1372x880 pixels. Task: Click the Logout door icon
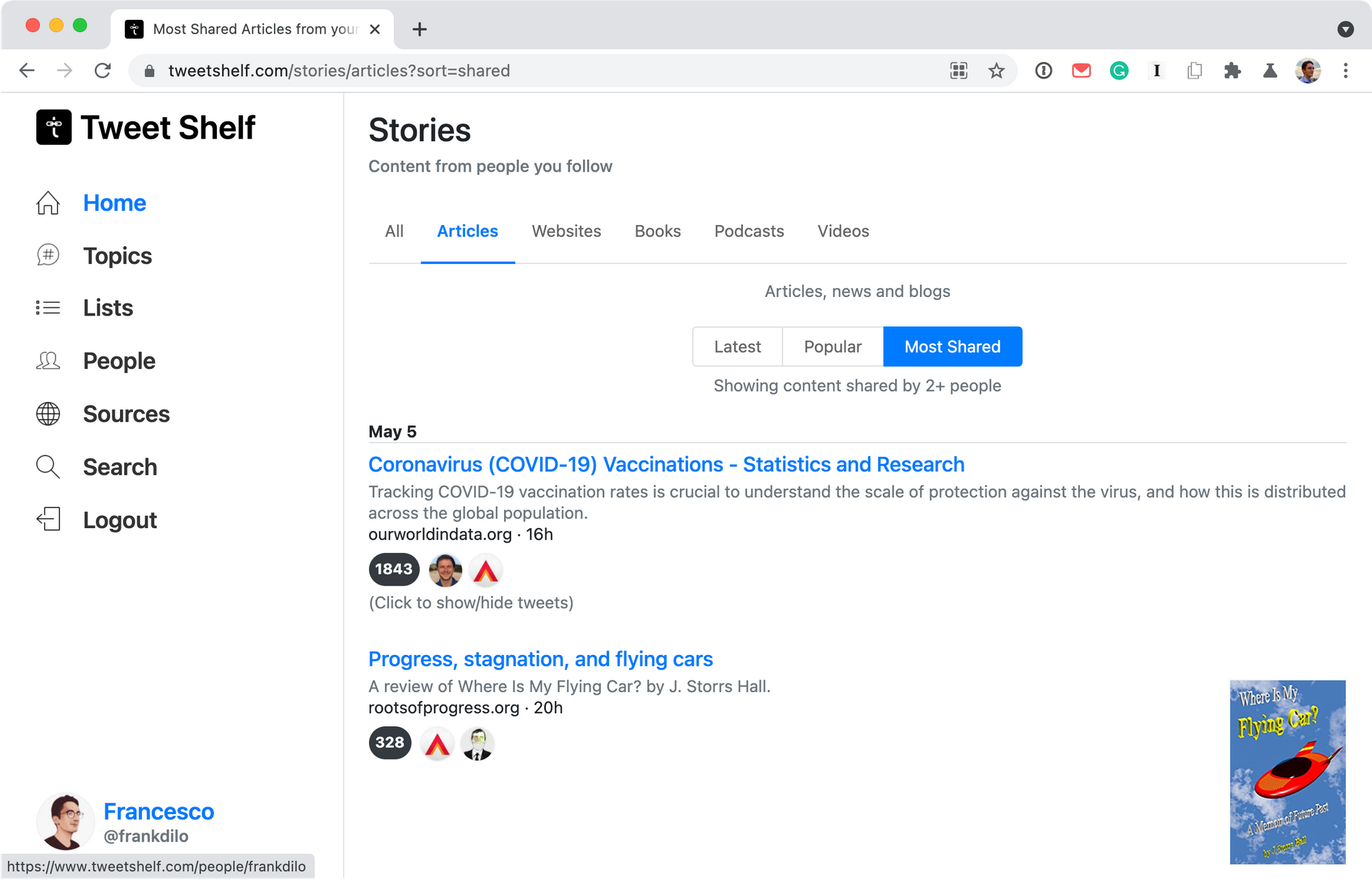tap(48, 520)
